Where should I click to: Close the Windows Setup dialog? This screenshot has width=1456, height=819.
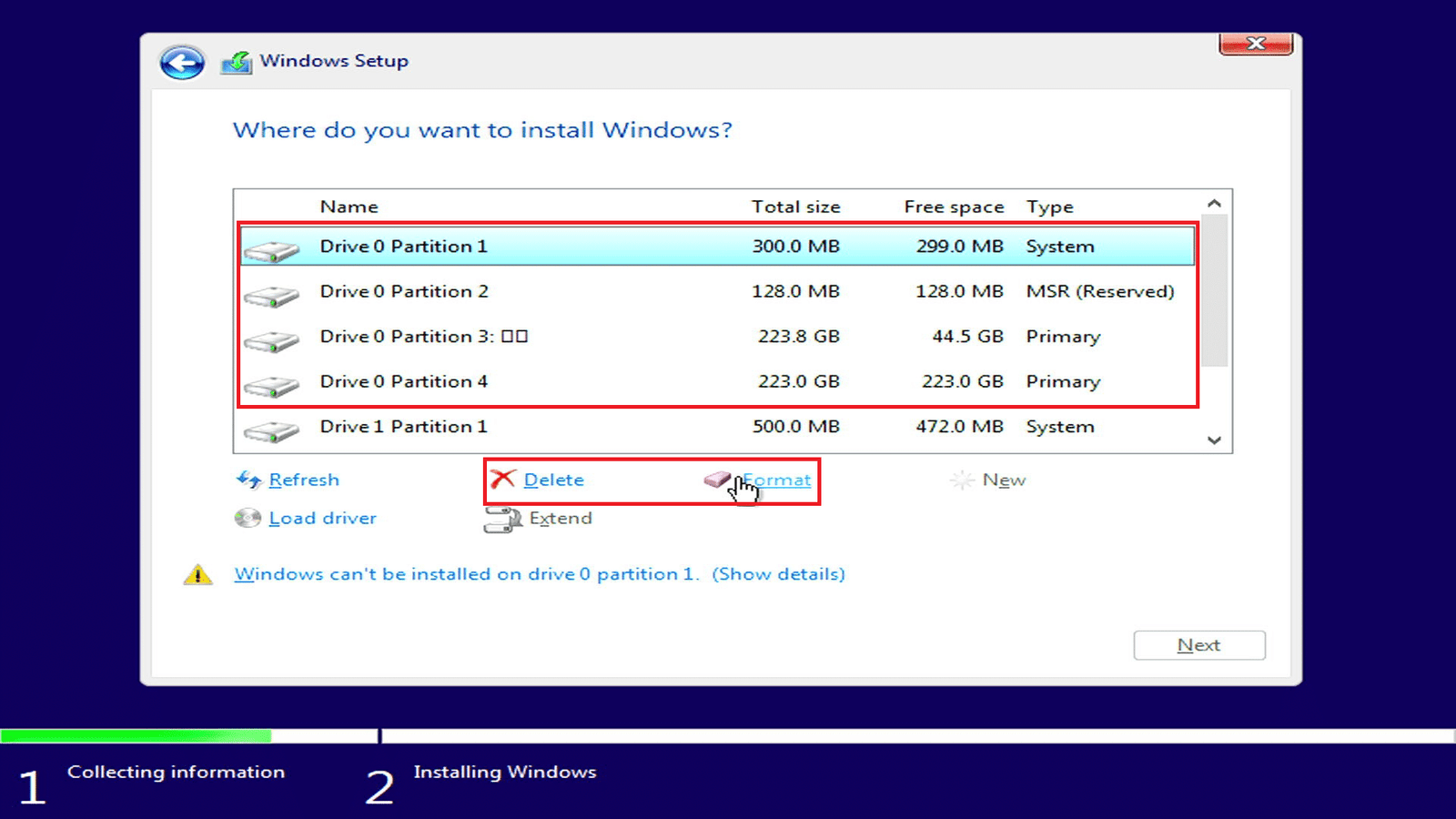coord(1256,44)
